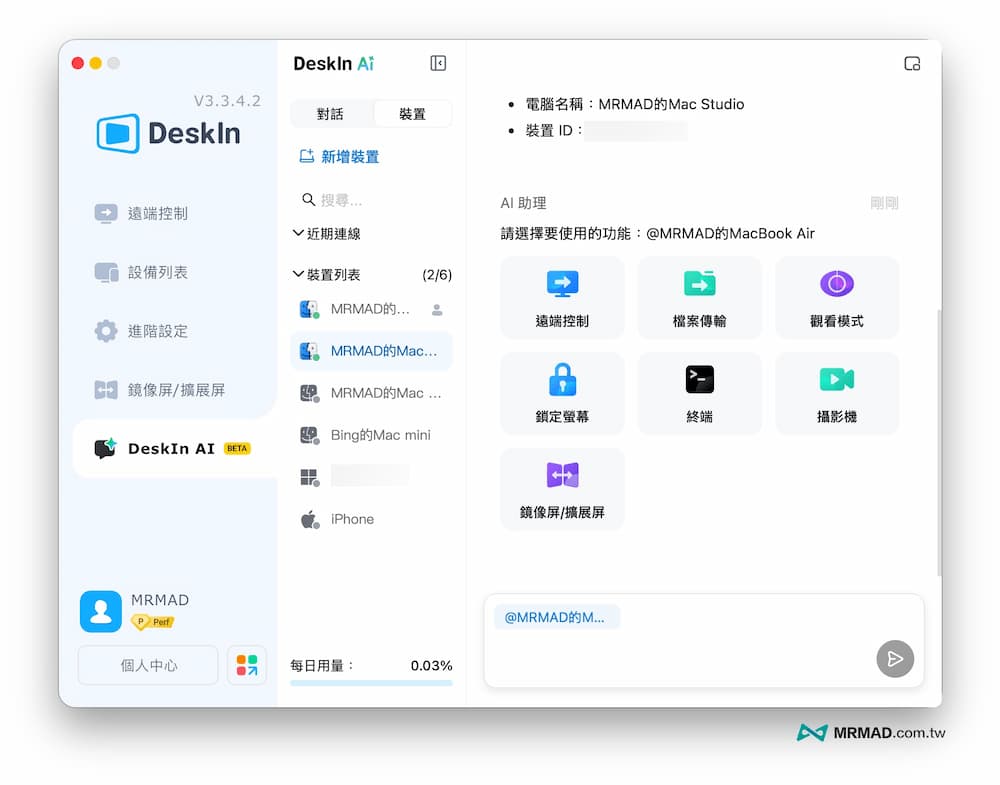Viewport: 1000px width, 785px height.
Task: Open 遠端控制 from the left sidebar
Action: pyautogui.click(x=135, y=213)
